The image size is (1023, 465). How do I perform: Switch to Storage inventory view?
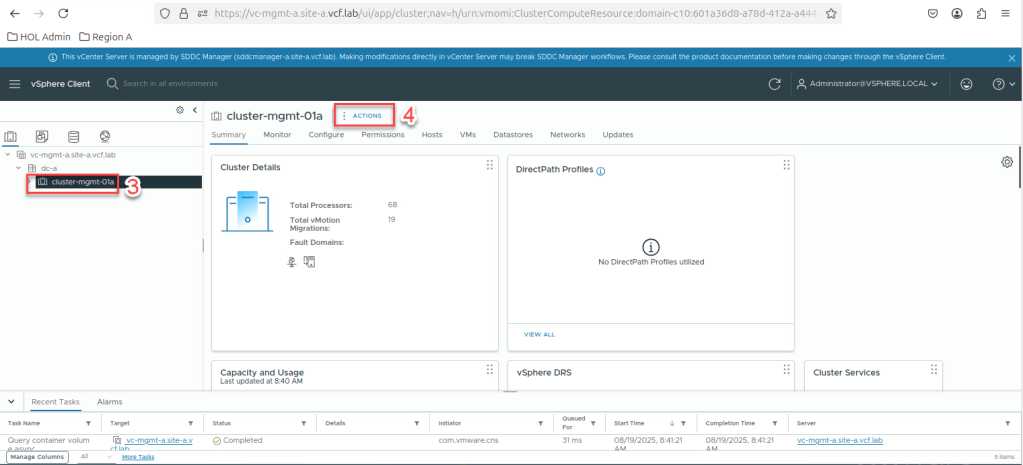point(74,137)
